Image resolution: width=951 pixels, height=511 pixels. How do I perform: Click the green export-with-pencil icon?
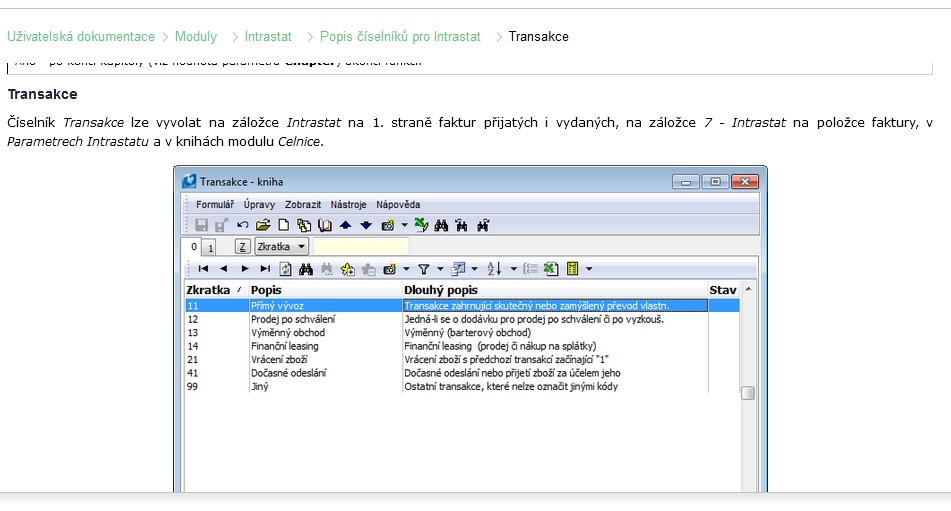pos(421,225)
